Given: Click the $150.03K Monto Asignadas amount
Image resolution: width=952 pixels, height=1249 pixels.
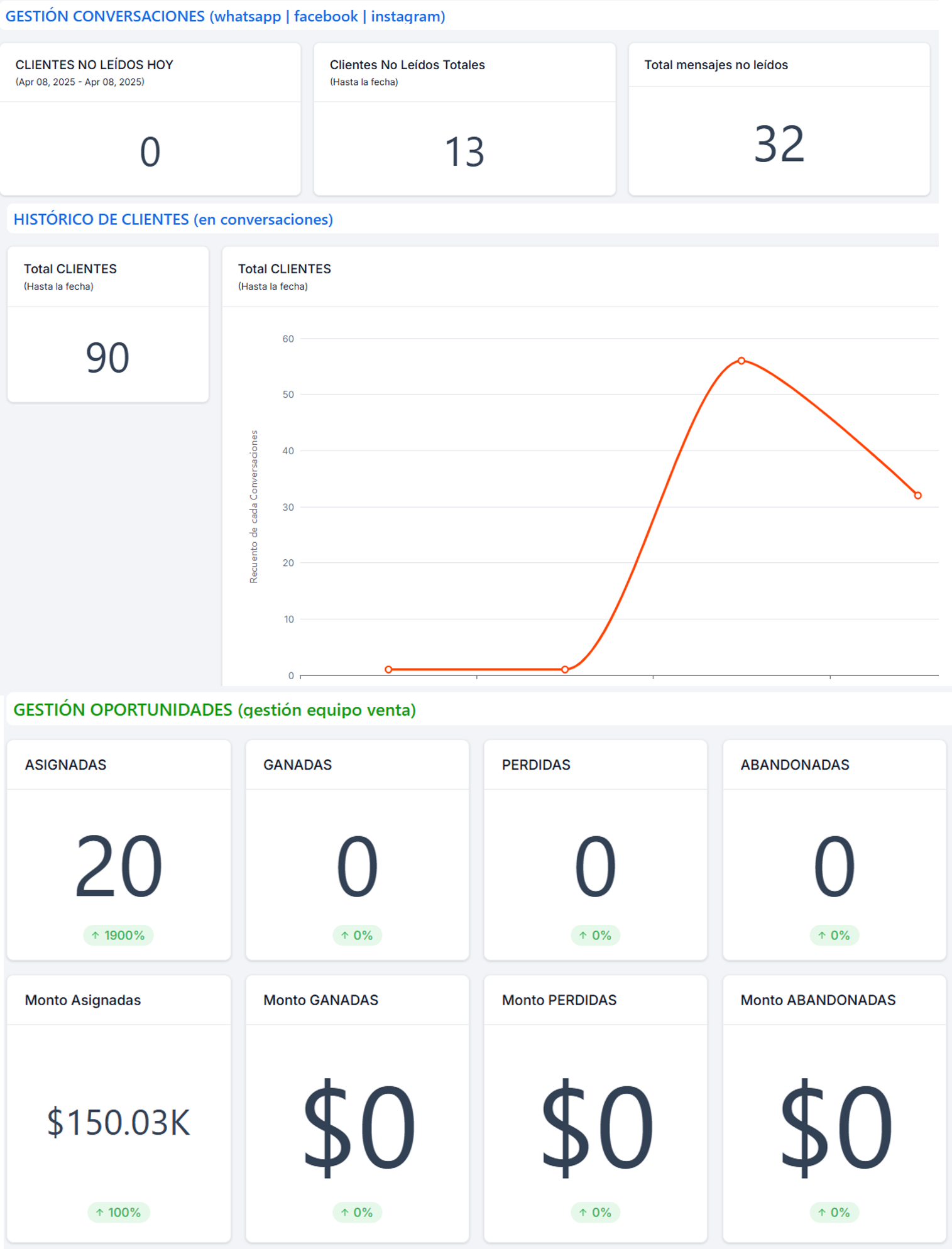Looking at the screenshot, I should 118,1122.
